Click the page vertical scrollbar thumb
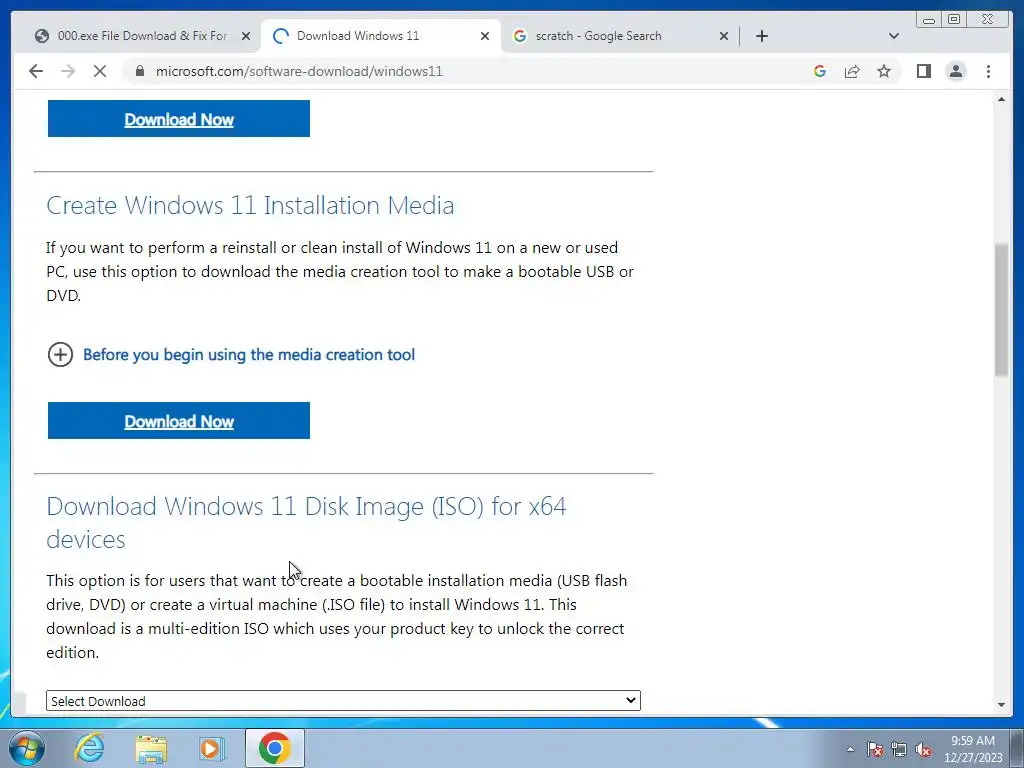Screen dimensions: 1024x768 [1001, 310]
